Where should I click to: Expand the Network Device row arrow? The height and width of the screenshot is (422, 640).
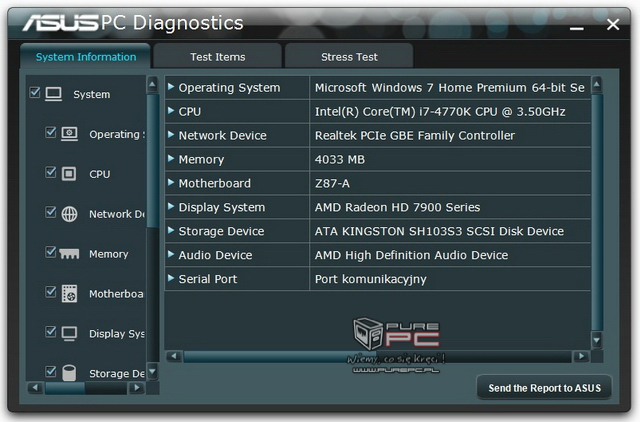pyautogui.click(x=171, y=134)
